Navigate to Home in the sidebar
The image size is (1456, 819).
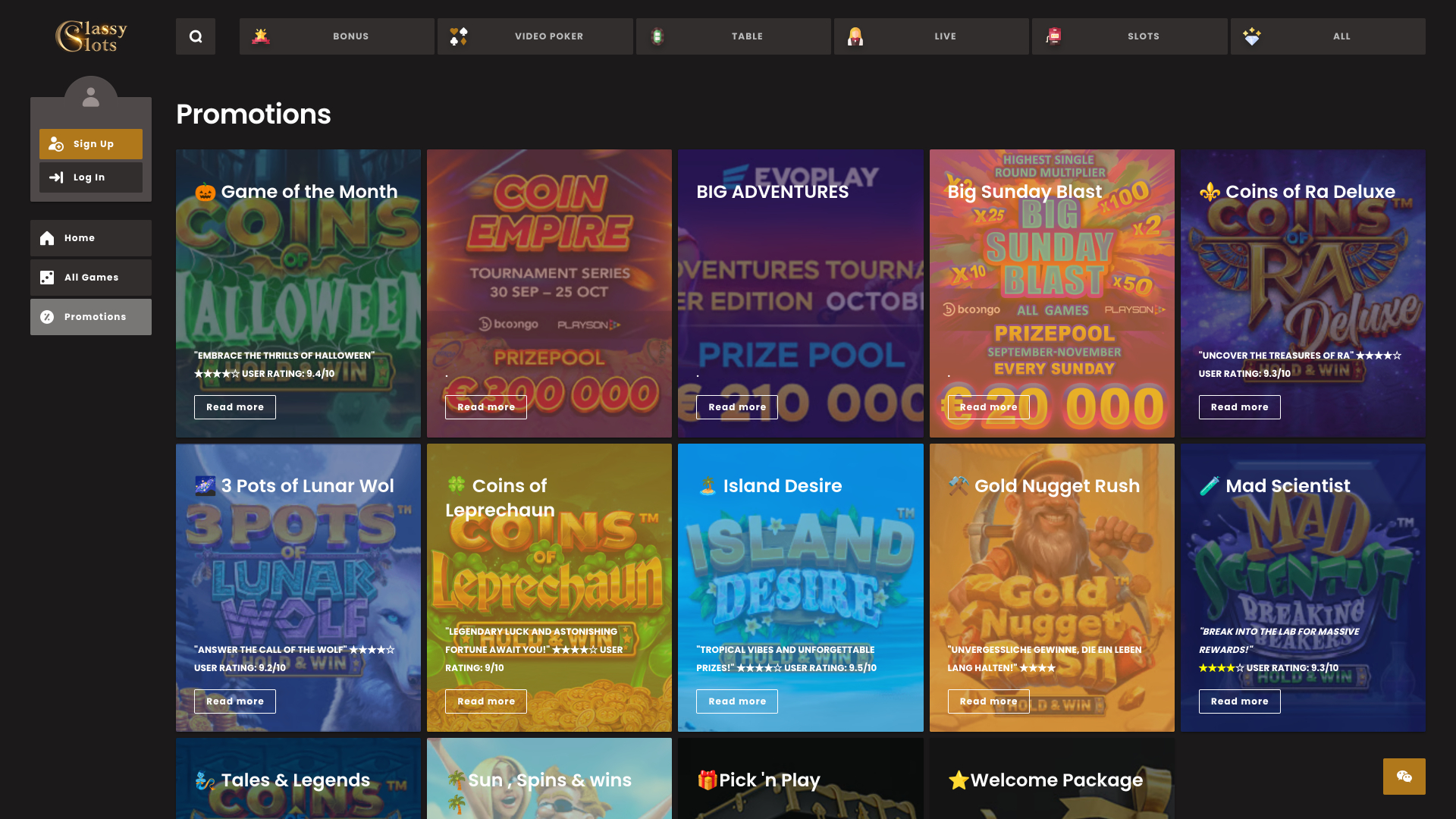(90, 237)
